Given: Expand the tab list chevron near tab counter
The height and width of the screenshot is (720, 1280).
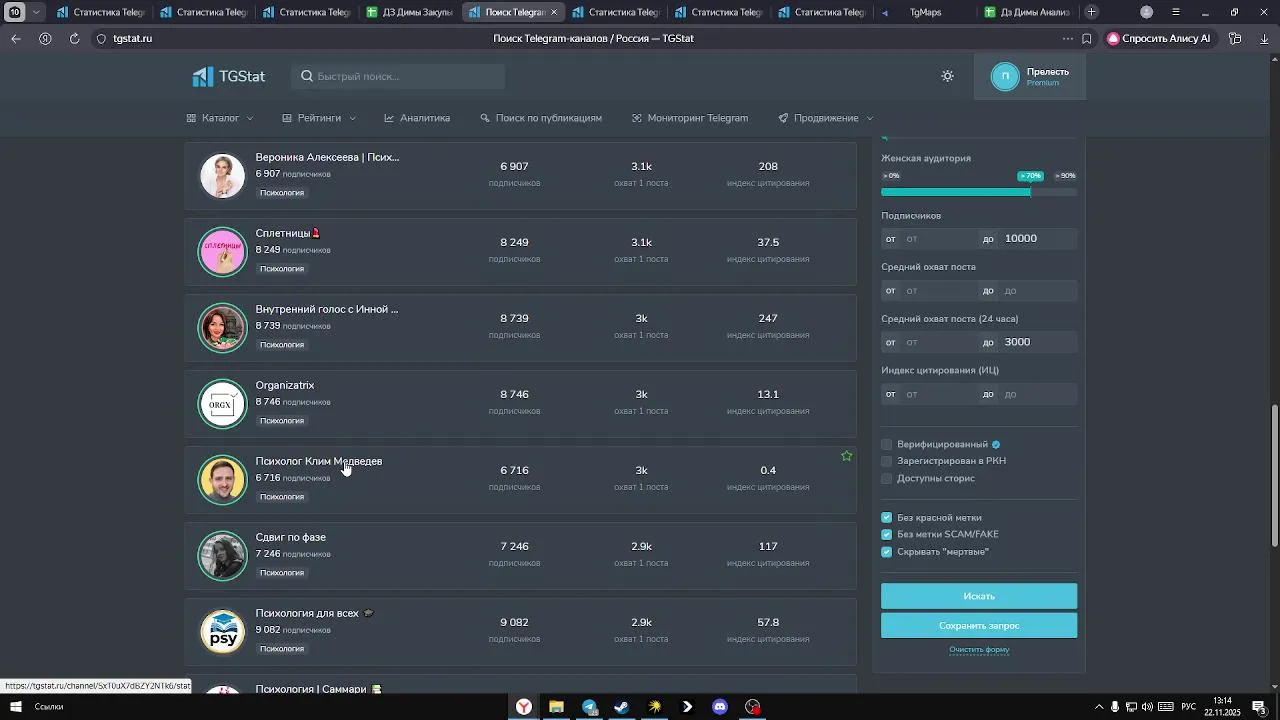Looking at the screenshot, I should 37,12.
